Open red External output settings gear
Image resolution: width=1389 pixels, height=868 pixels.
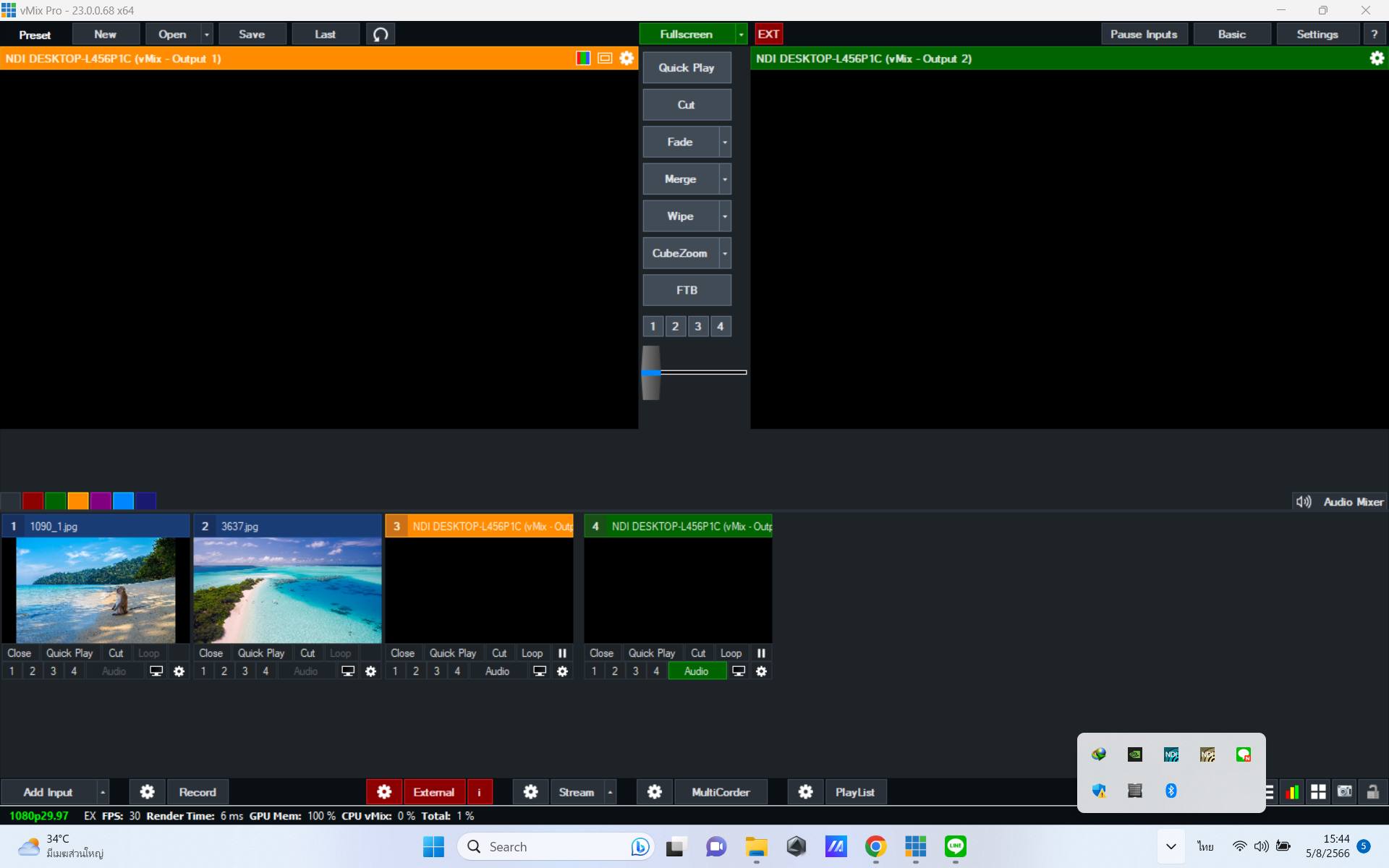(384, 792)
